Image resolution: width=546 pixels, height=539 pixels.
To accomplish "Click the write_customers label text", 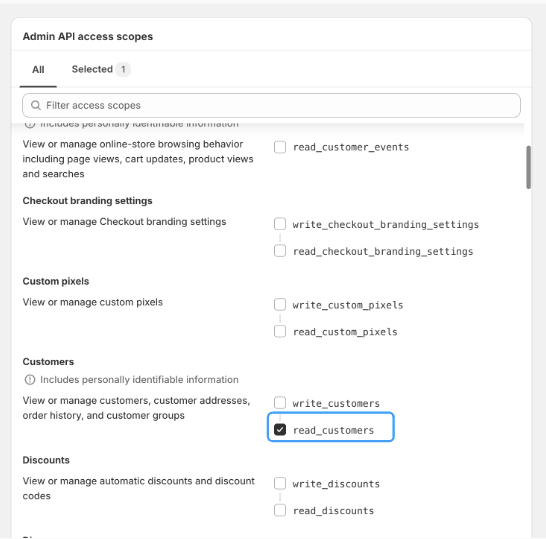I will [336, 404].
